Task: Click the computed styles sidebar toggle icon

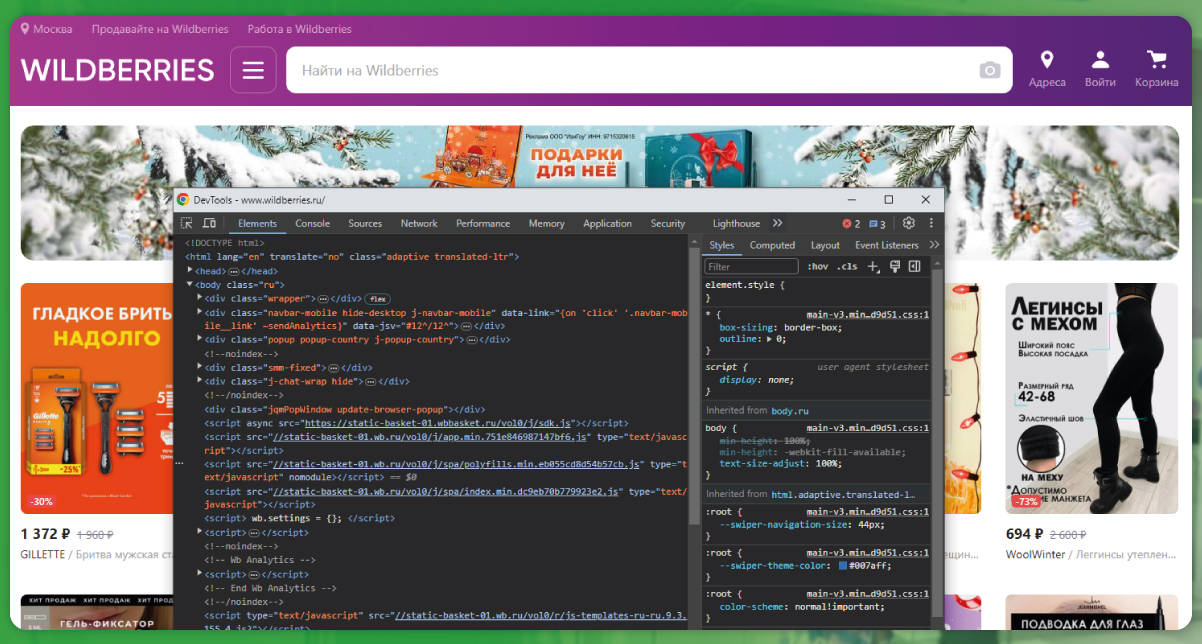Action: (x=914, y=266)
